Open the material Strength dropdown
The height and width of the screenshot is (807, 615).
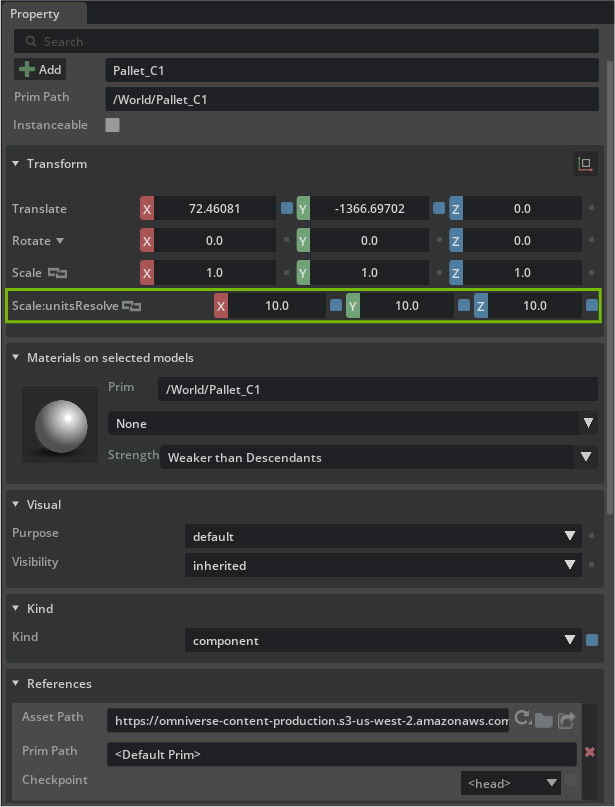pos(378,458)
